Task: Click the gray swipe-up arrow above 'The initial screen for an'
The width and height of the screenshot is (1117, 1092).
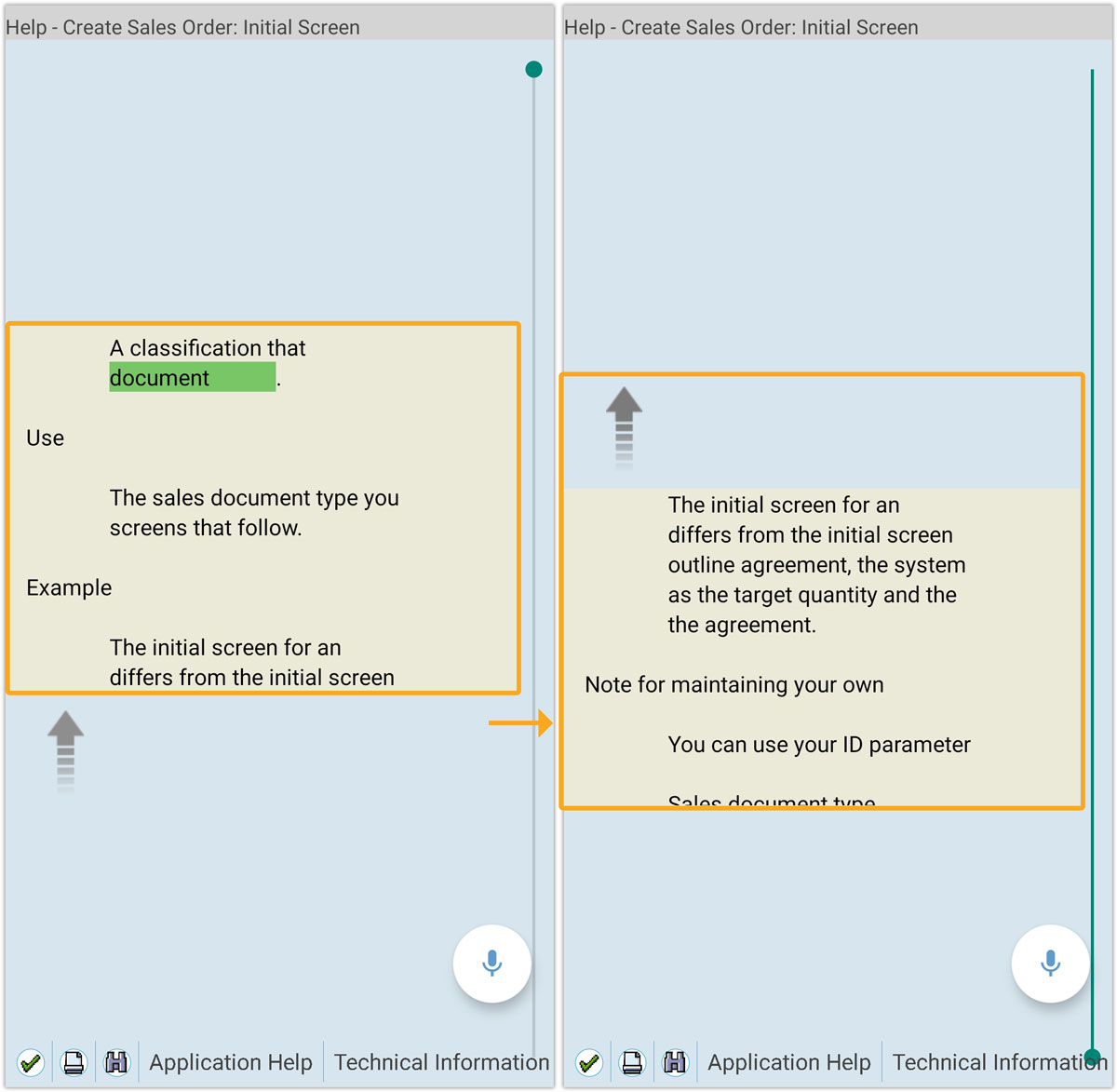Action: click(624, 426)
